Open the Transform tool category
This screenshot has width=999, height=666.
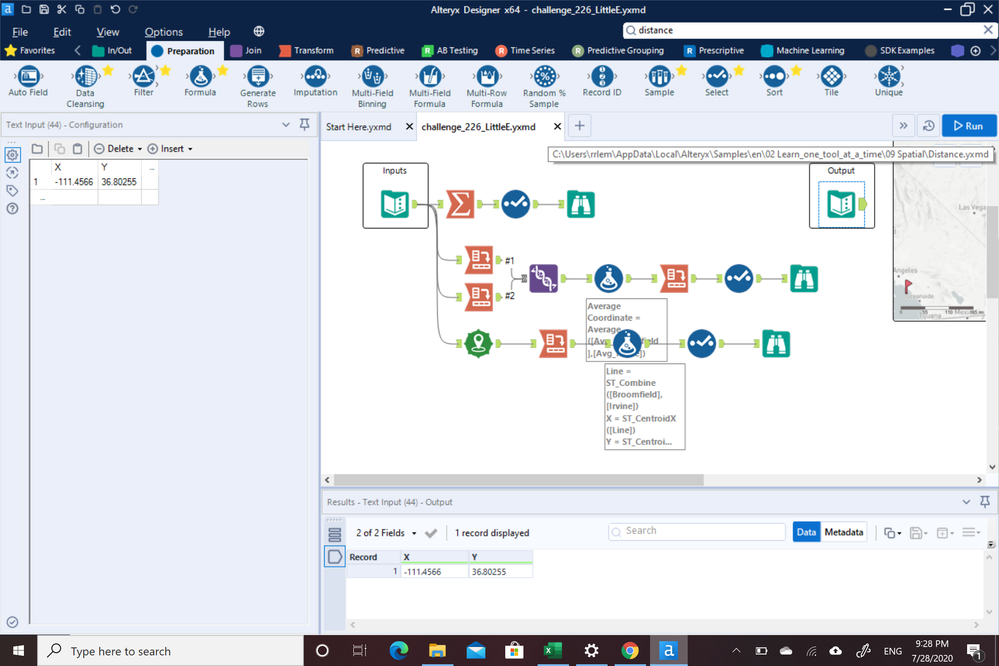[x=307, y=50]
